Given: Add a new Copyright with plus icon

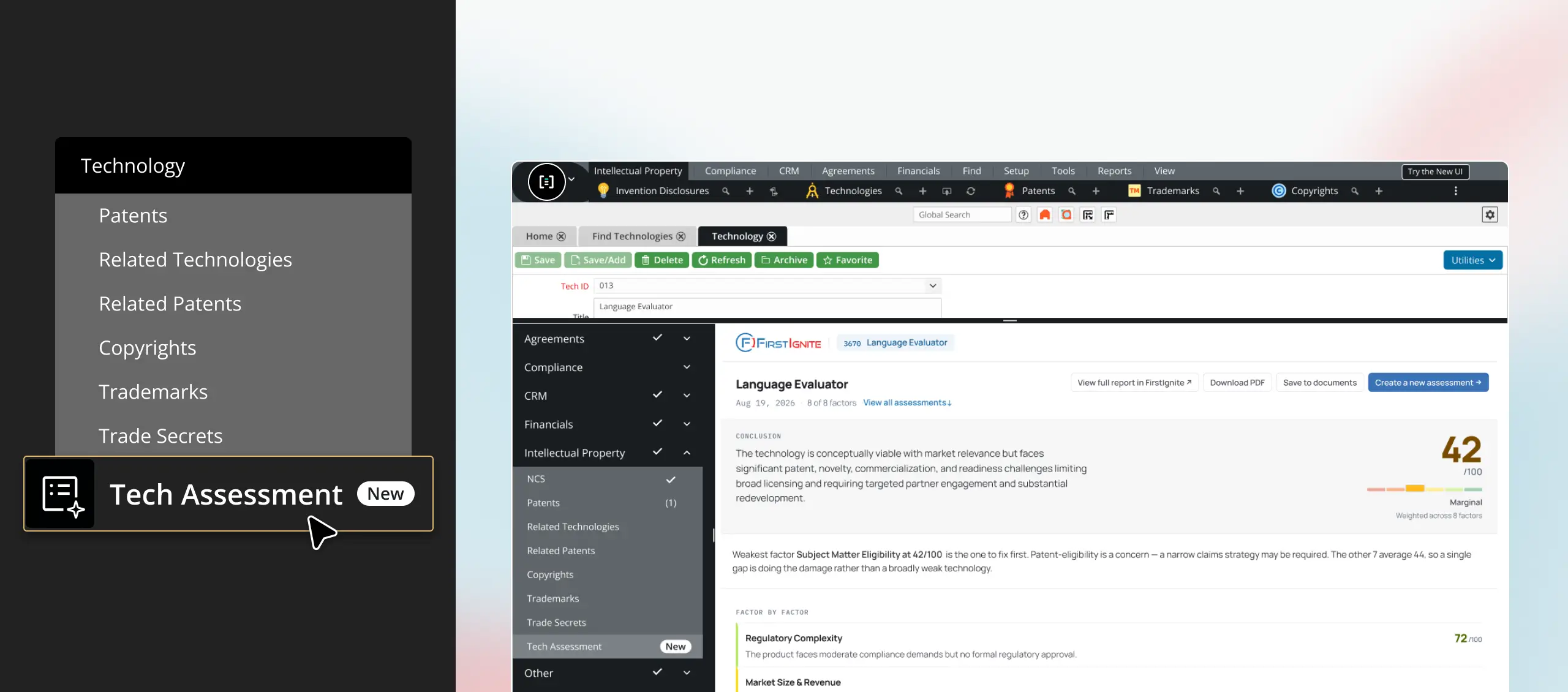Looking at the screenshot, I should coord(1379,191).
